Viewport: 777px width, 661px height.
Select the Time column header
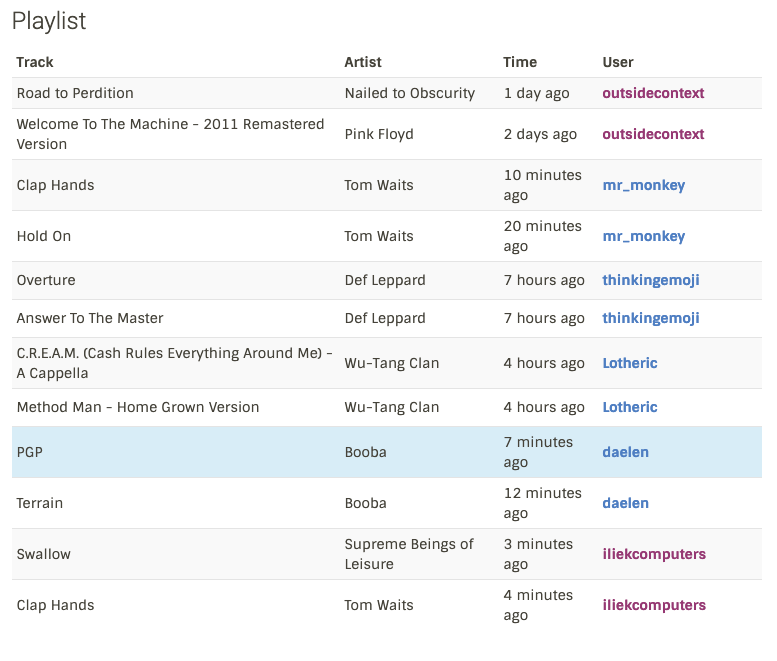[520, 62]
